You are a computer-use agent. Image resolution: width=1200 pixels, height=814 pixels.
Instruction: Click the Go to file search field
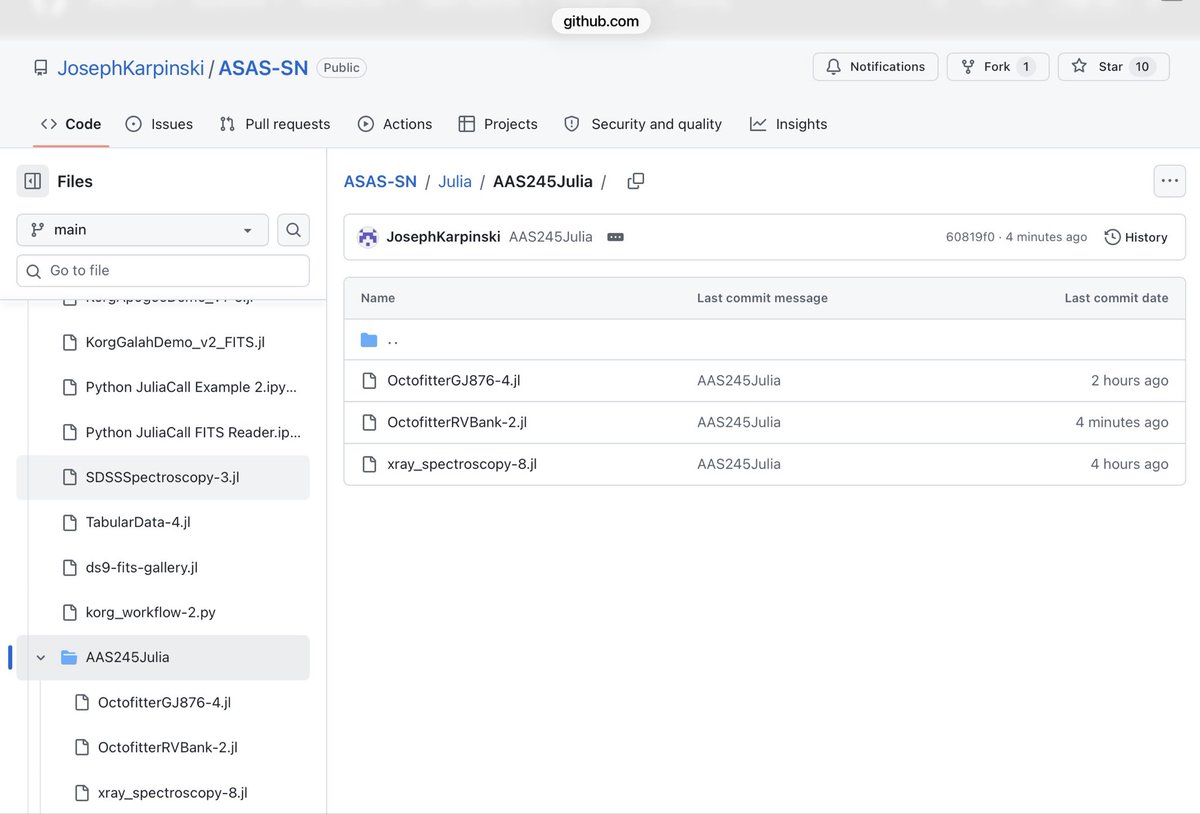(163, 270)
